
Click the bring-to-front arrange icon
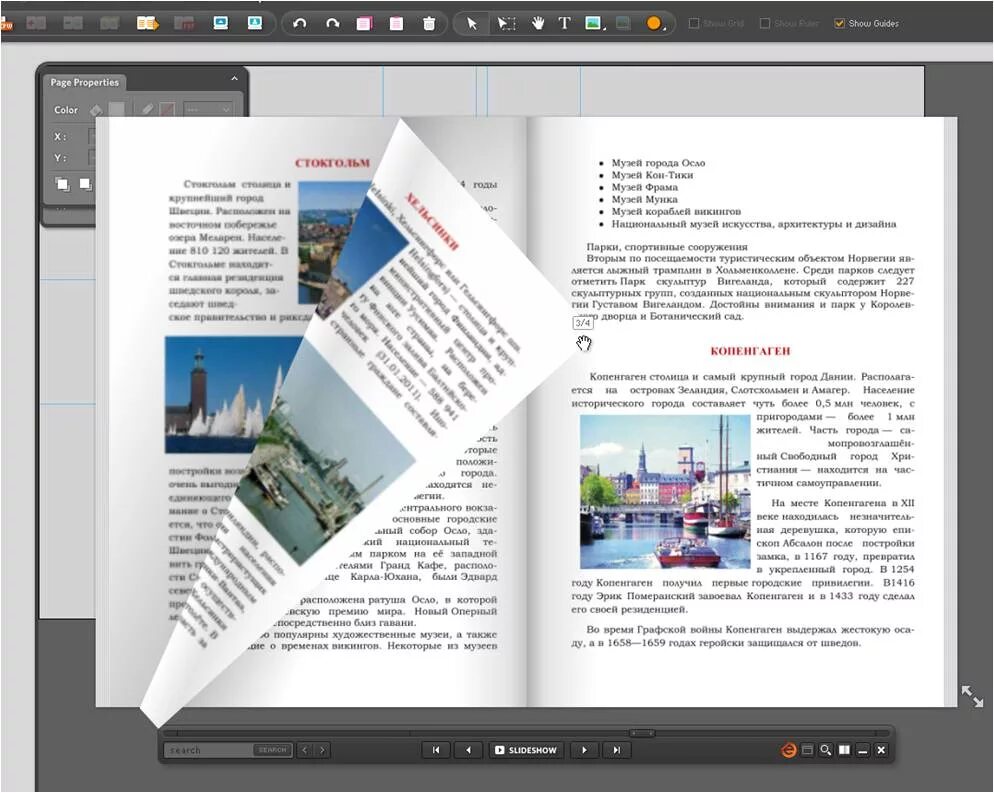click(x=62, y=184)
